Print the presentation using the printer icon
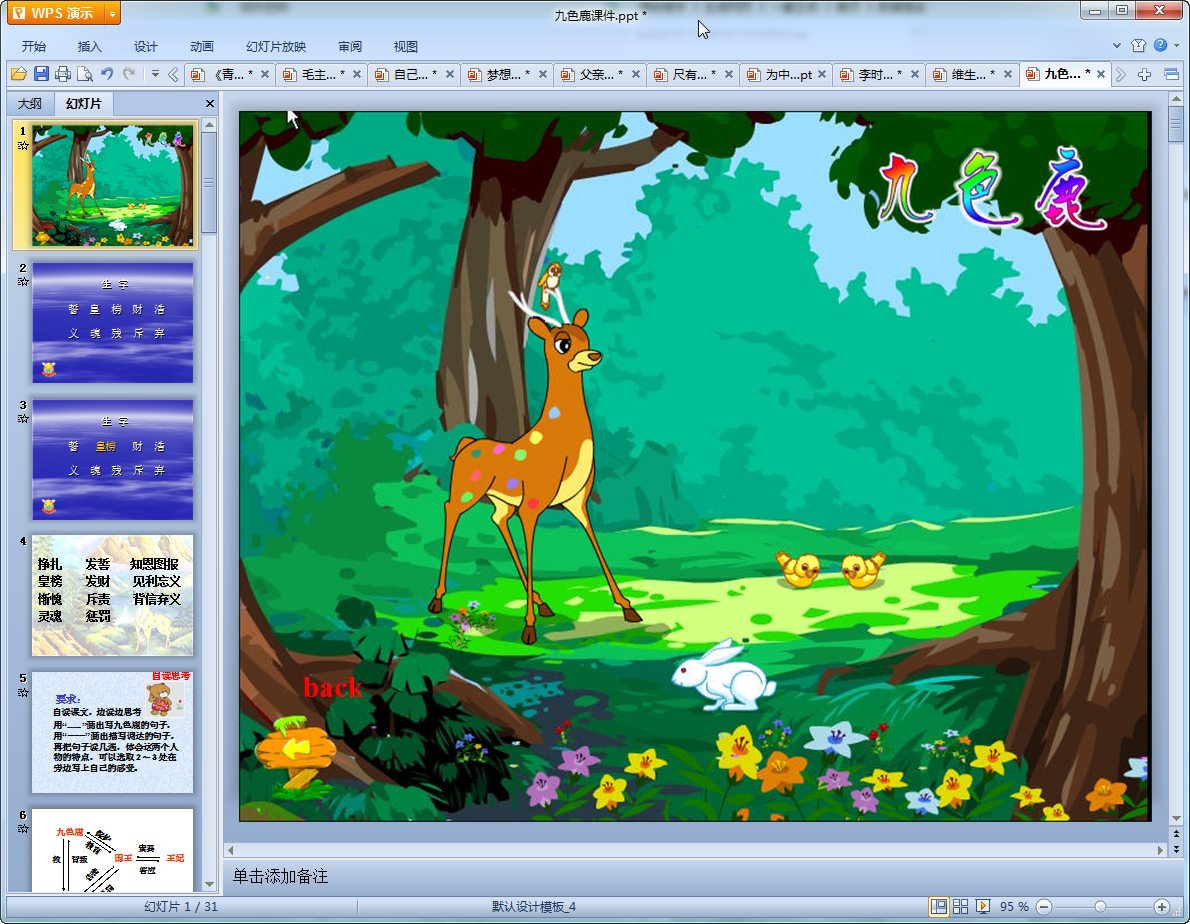 pos(63,74)
